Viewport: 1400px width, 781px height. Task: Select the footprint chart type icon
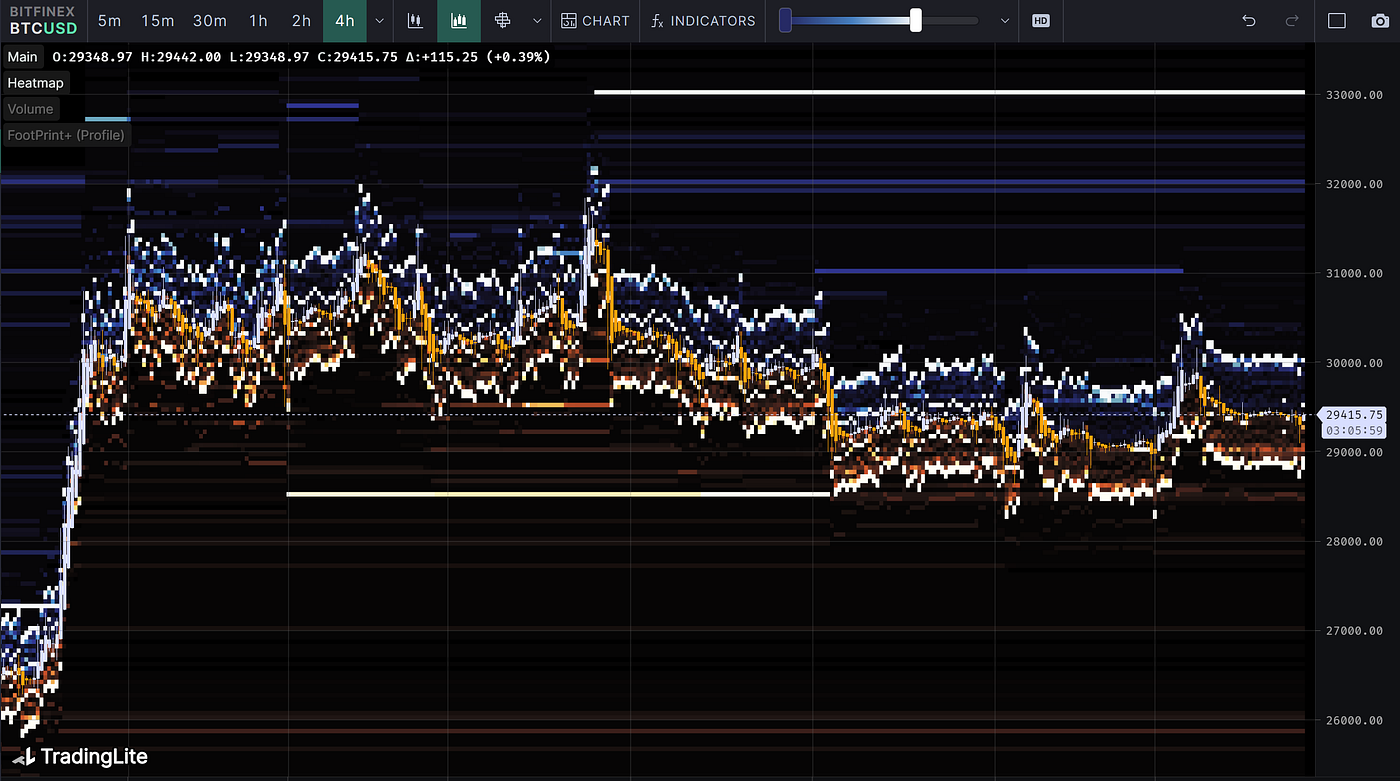tap(503, 20)
